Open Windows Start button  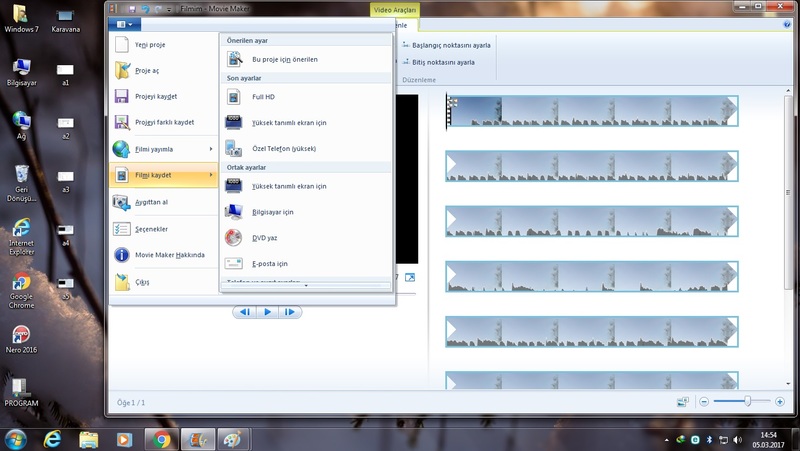pos(15,439)
